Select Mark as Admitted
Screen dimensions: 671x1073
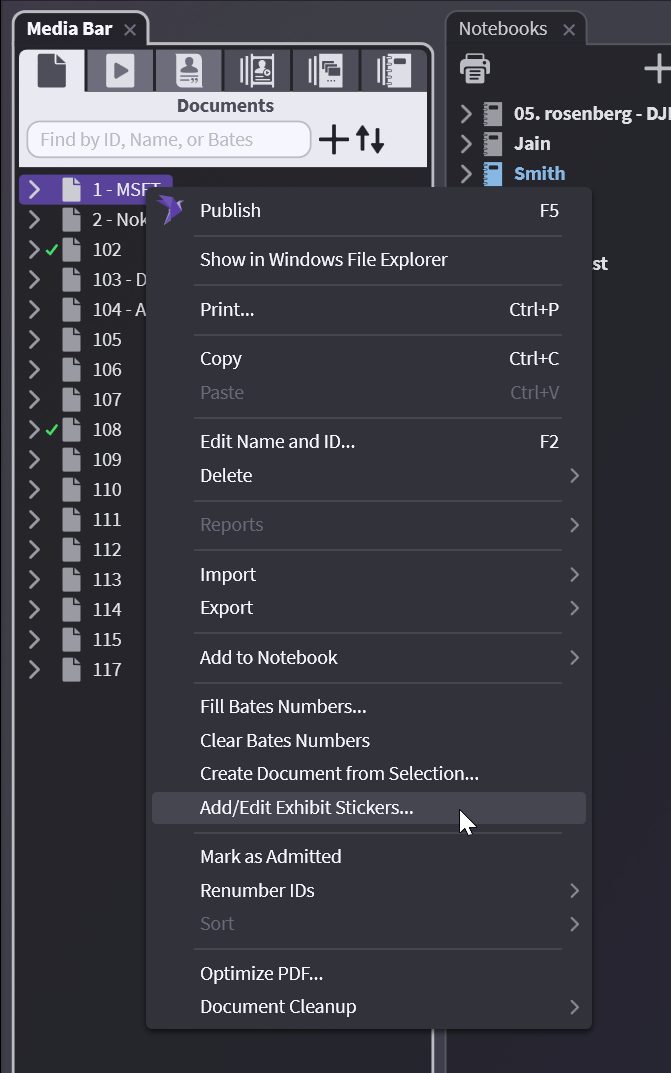(x=270, y=857)
